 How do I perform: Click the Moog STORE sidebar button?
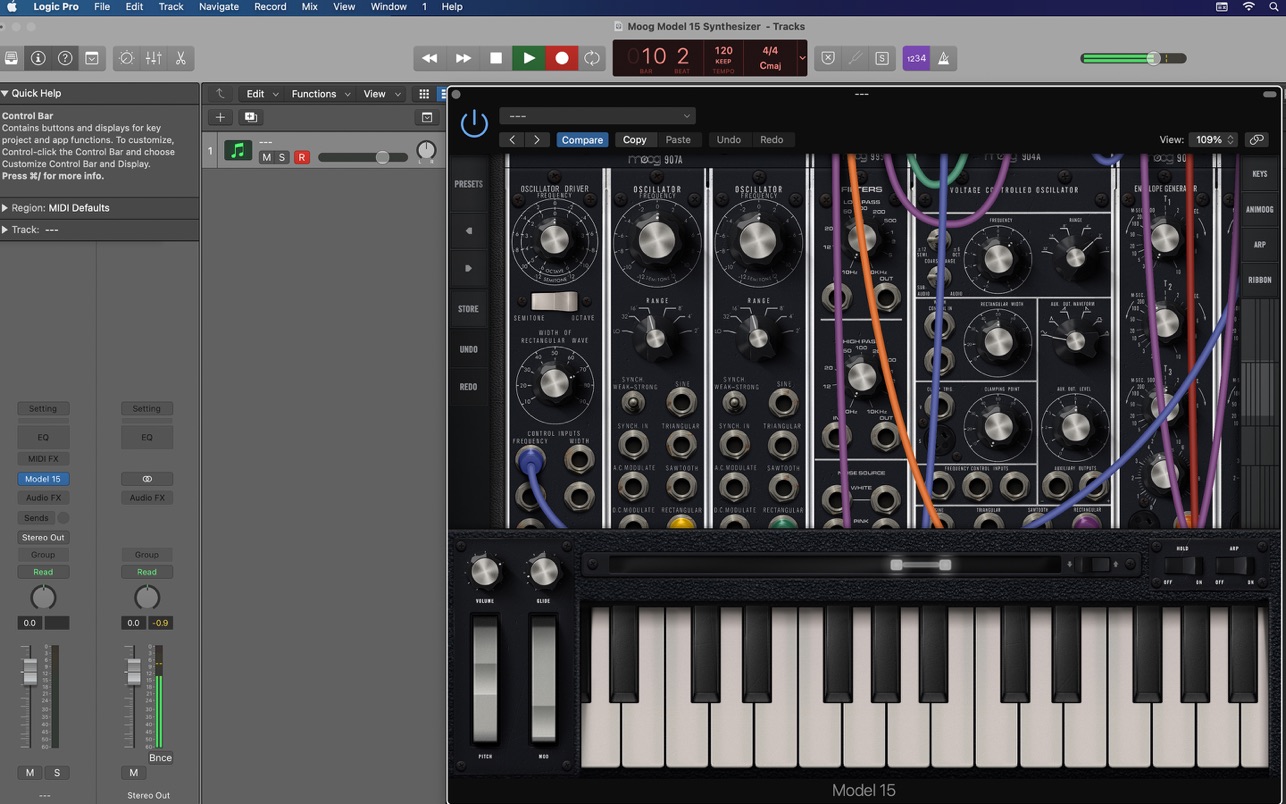tap(468, 309)
